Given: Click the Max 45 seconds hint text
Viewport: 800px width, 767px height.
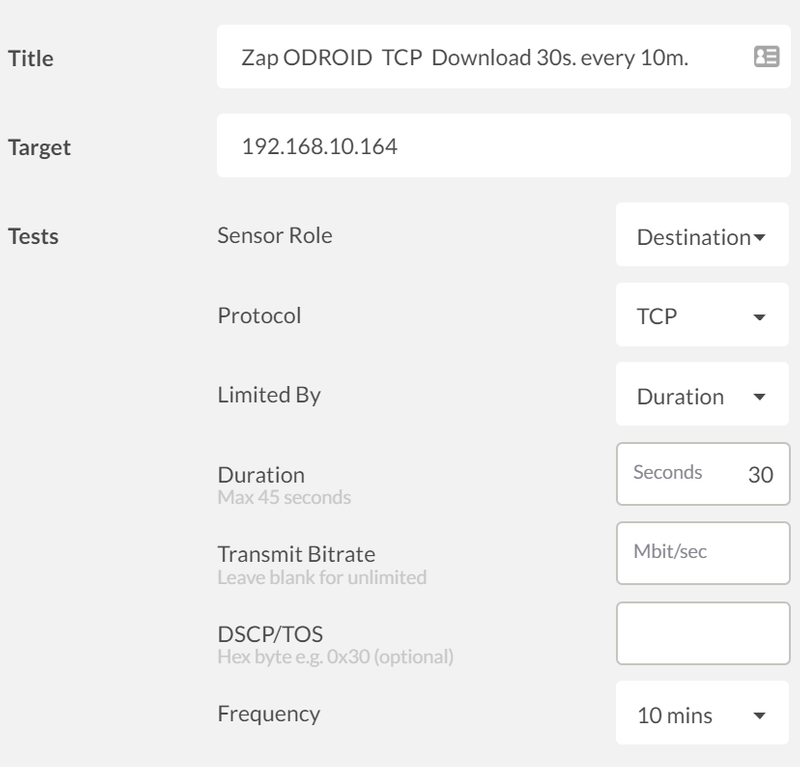Looking at the screenshot, I should [x=284, y=497].
